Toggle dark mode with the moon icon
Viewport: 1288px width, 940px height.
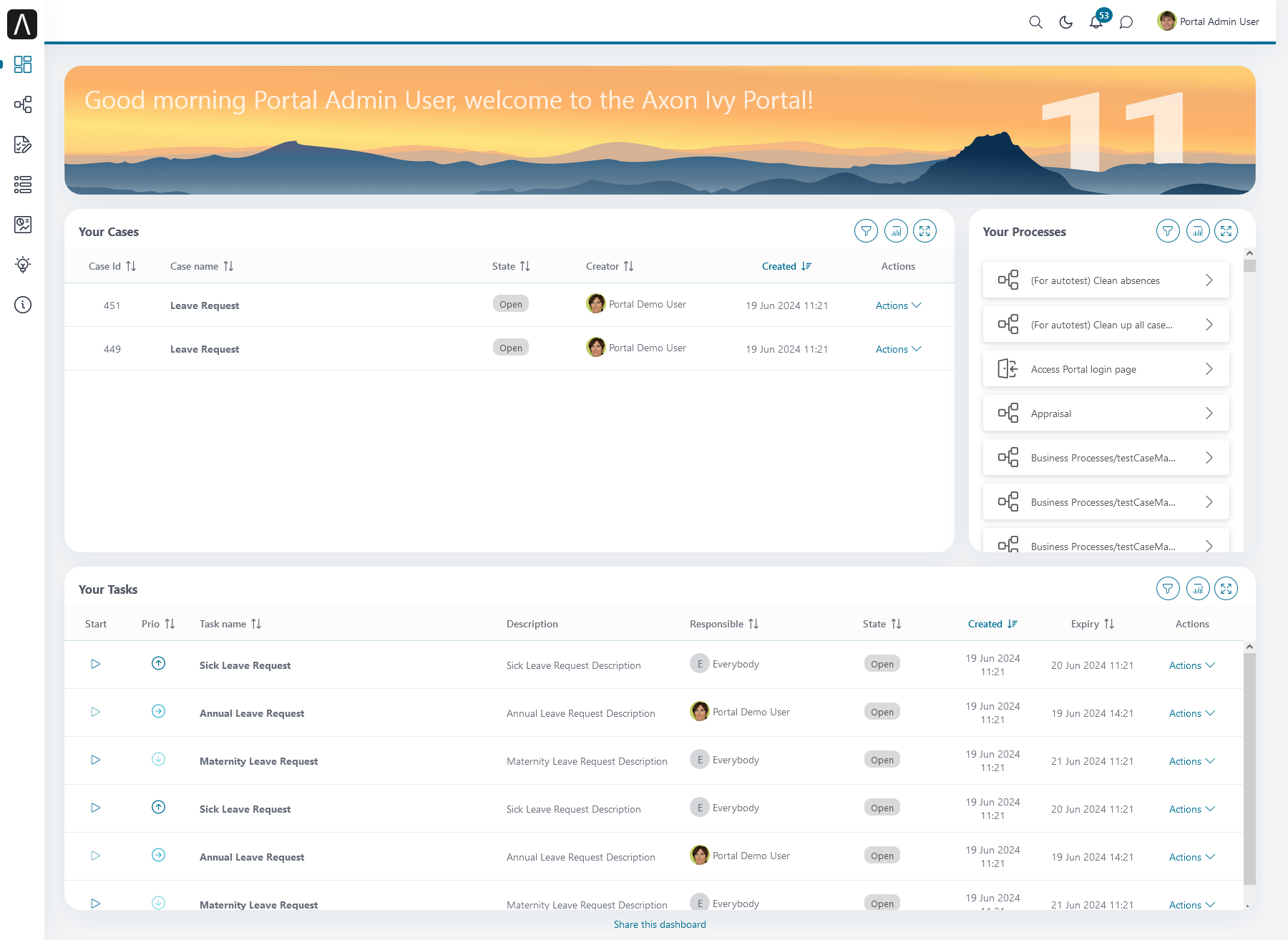coord(1065,22)
